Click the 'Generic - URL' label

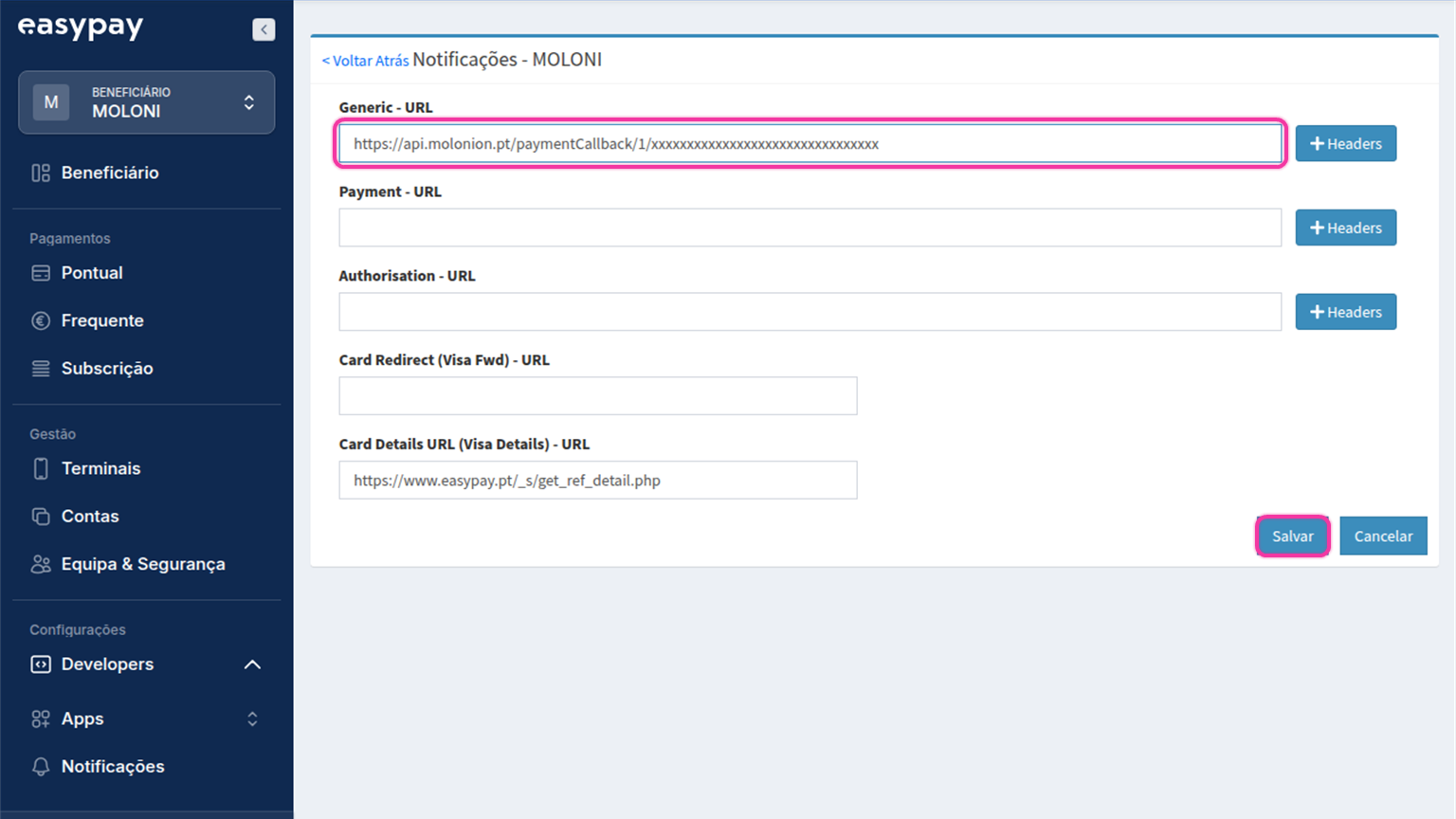point(386,107)
